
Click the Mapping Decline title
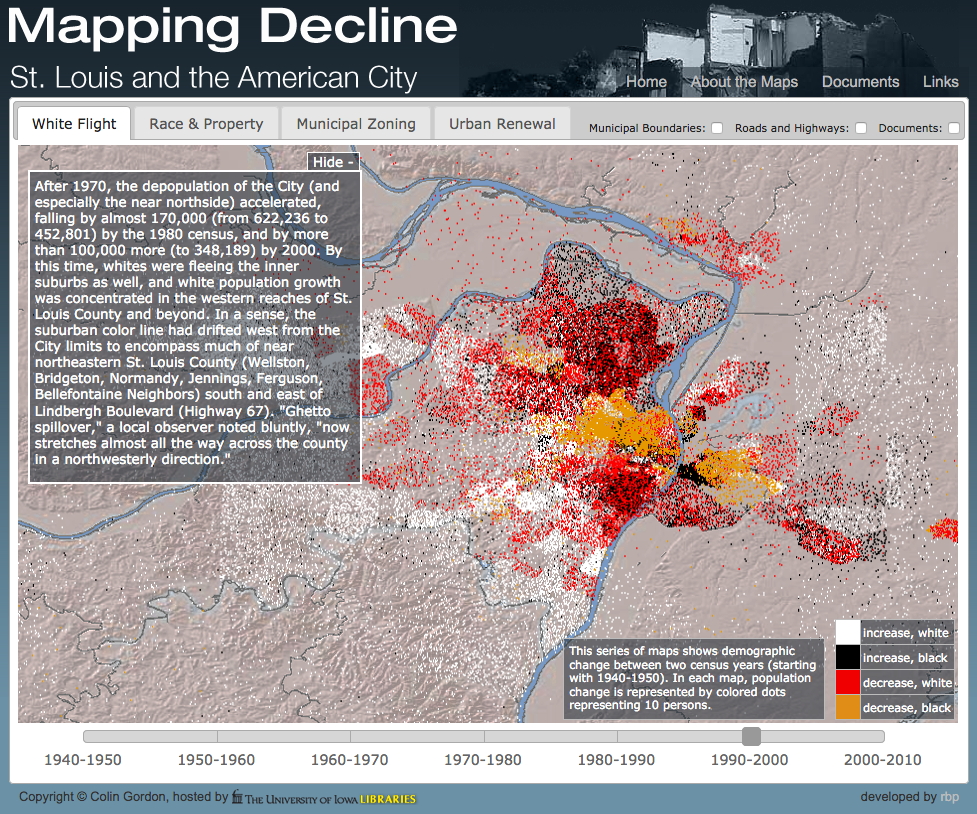pos(232,26)
